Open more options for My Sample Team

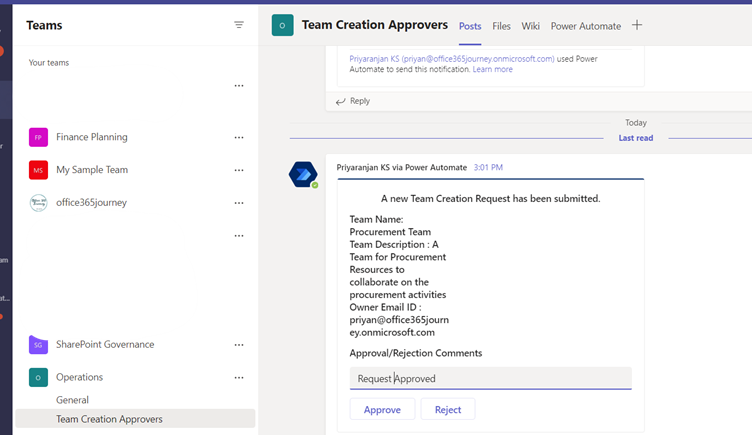(239, 170)
